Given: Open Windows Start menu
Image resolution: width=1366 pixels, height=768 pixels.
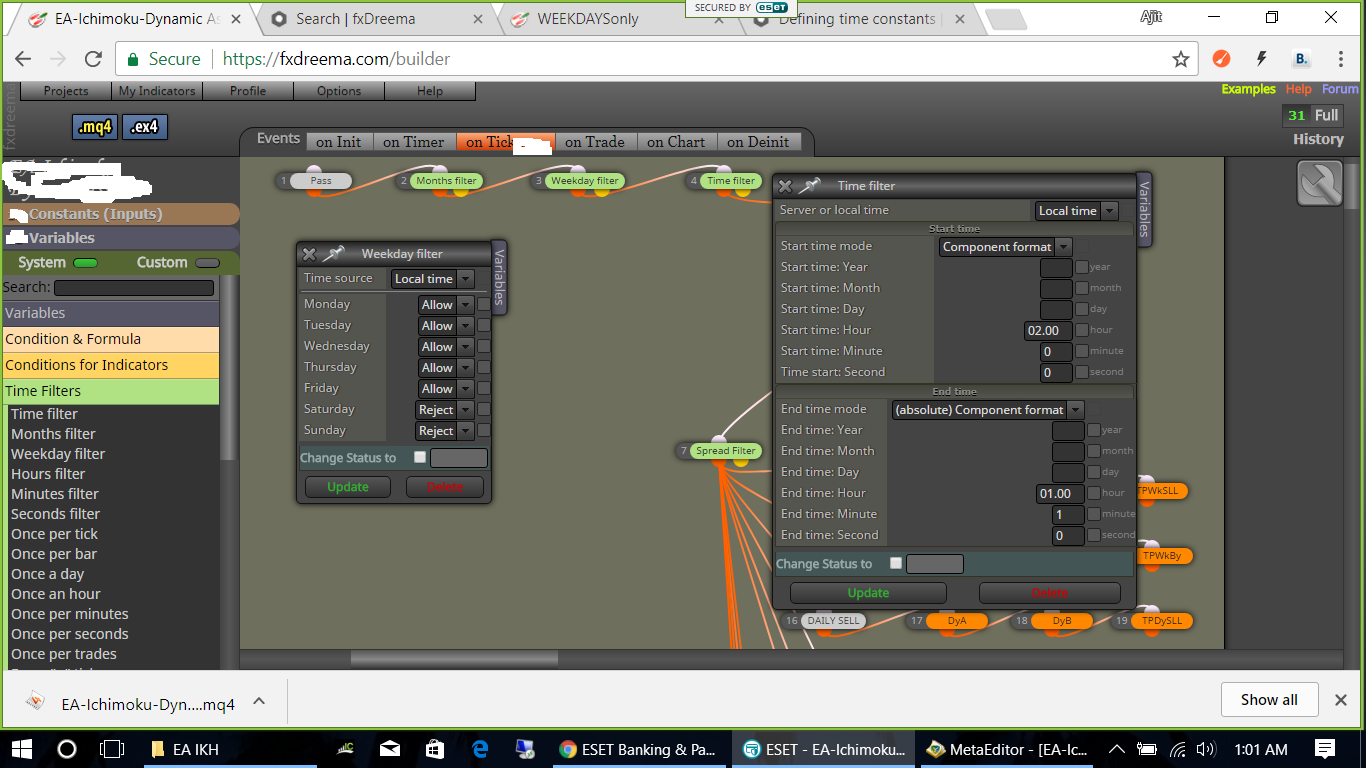Looking at the screenshot, I should click(x=21, y=748).
